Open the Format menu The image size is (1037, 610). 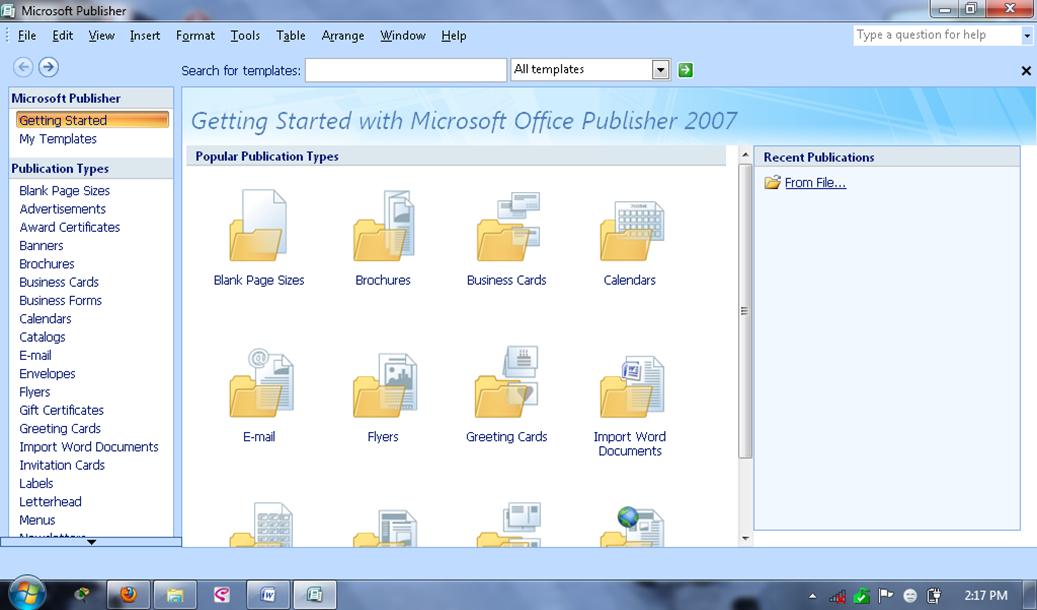(195, 36)
